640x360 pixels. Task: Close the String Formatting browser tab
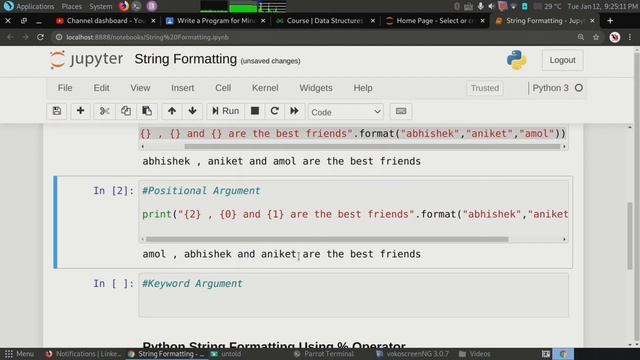pyautogui.click(x=592, y=20)
